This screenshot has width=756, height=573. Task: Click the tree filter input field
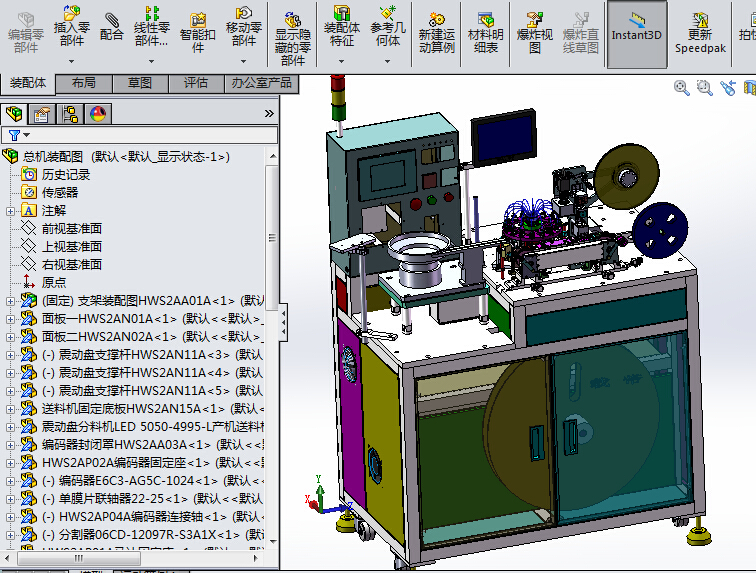click(x=139, y=136)
